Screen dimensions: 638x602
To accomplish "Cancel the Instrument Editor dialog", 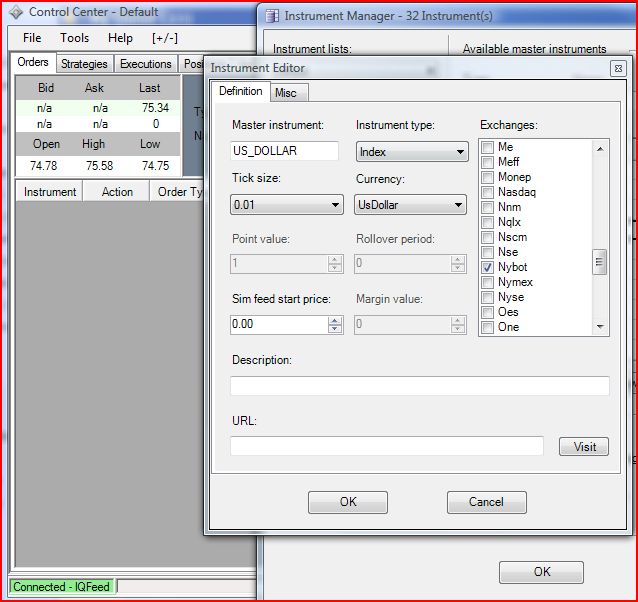I will click(x=487, y=502).
